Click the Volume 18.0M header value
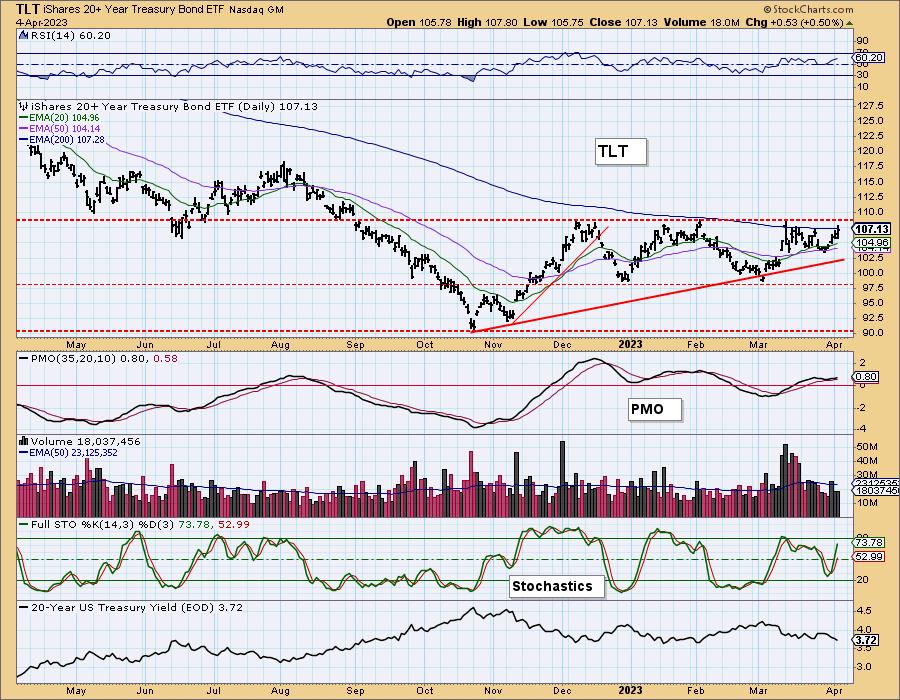The width and height of the screenshot is (900, 700). coord(701,22)
